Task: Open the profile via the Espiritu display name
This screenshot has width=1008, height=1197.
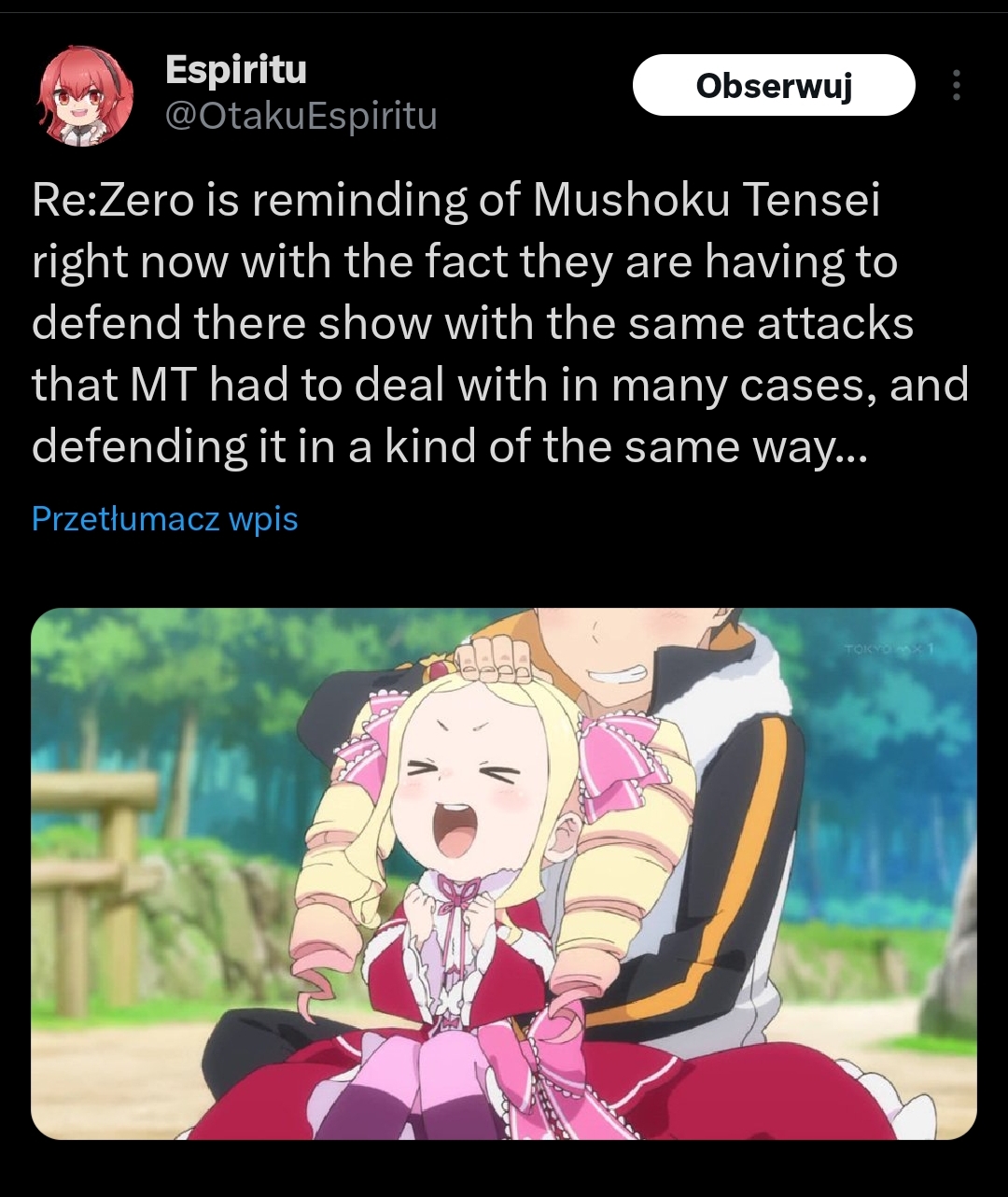Action: click(x=235, y=69)
